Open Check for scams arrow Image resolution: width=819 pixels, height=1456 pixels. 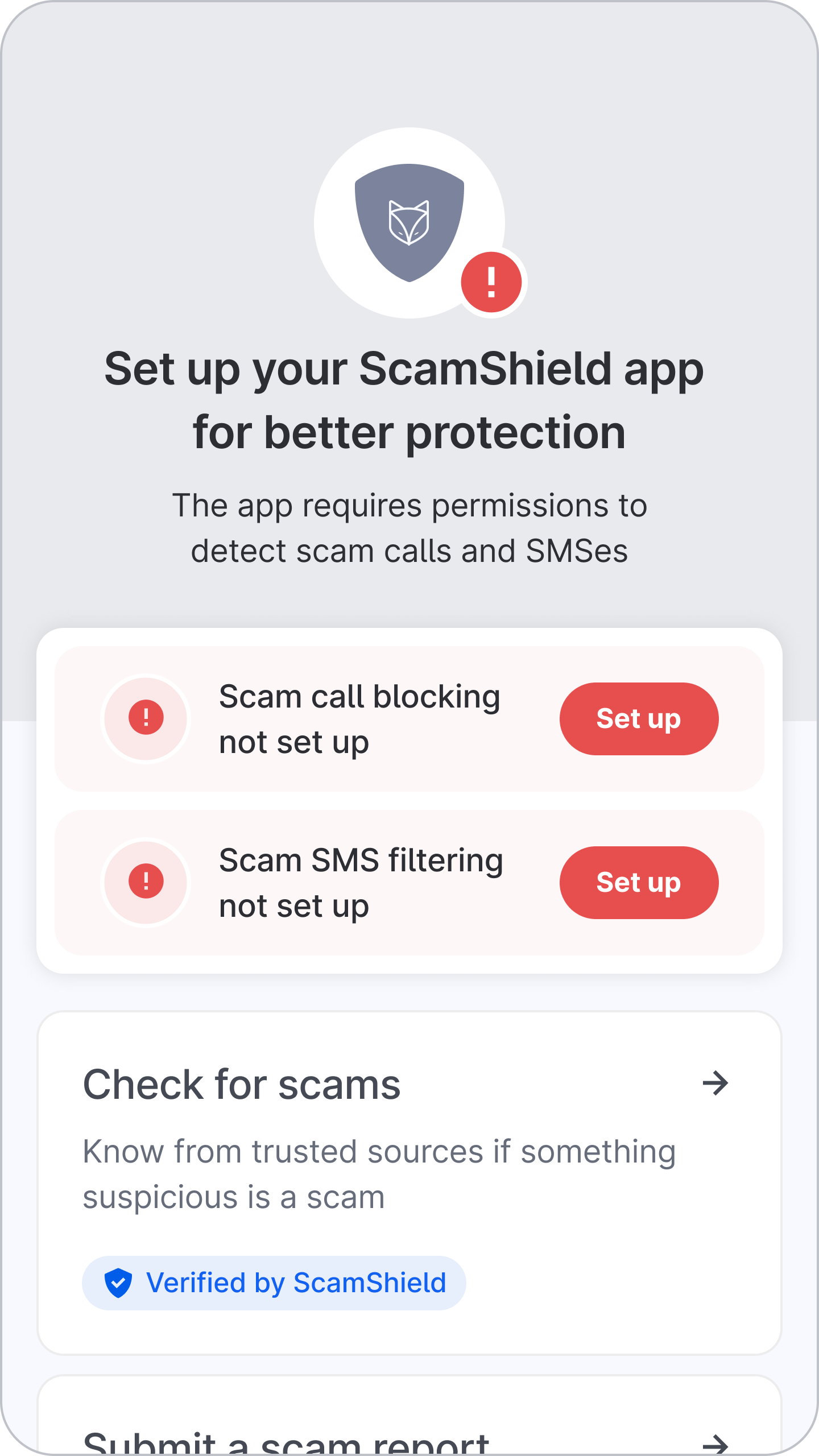pyautogui.click(x=715, y=1083)
